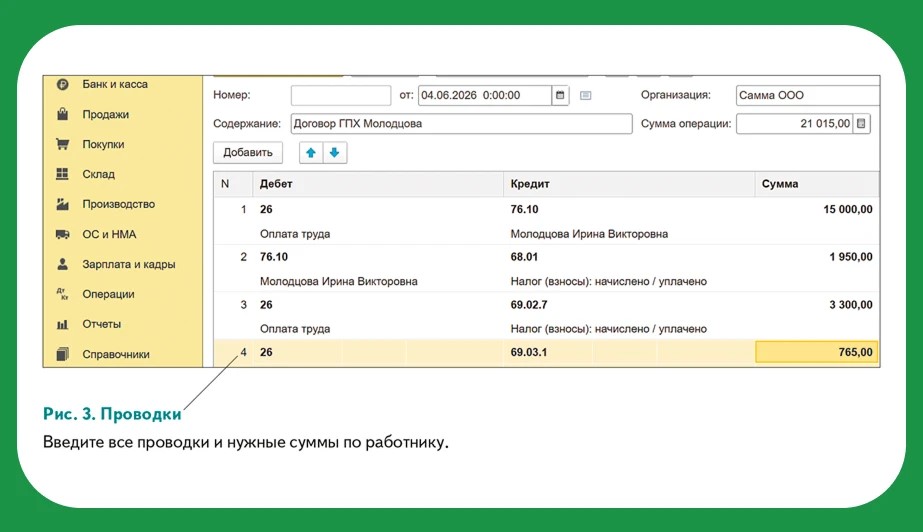The image size is (923, 532).
Task: Open the Справочники books icon
Action: point(62,354)
